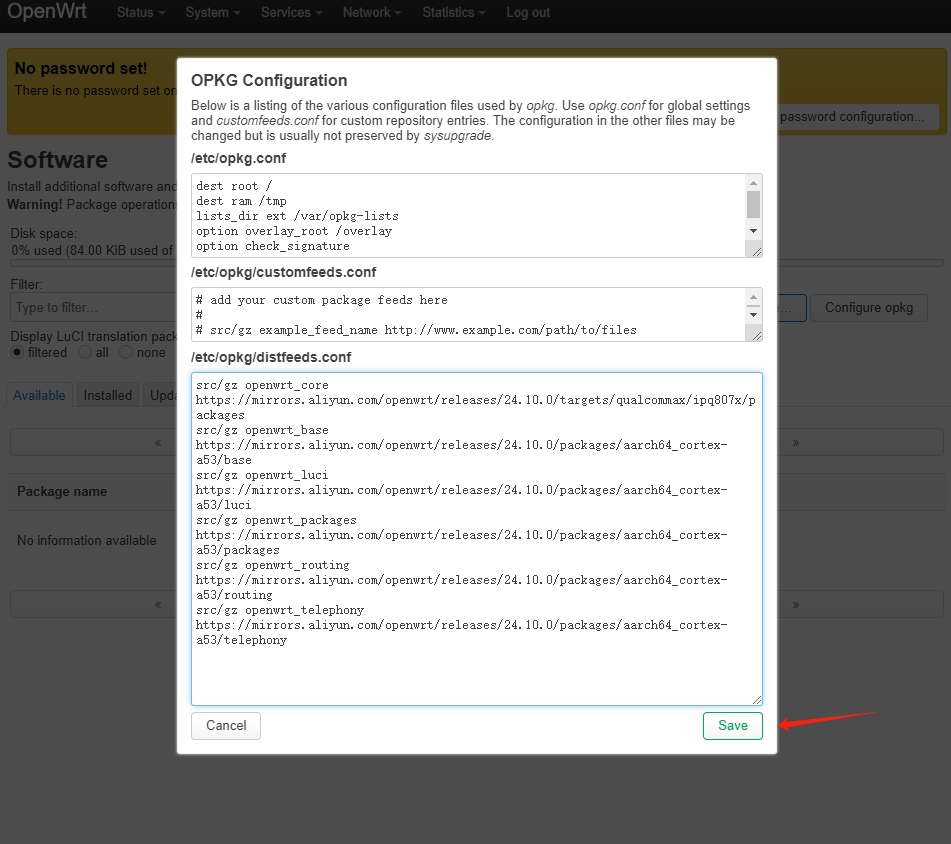Screen dimensions: 951x844
Task: Click the No information available text
Action: click(x=87, y=540)
